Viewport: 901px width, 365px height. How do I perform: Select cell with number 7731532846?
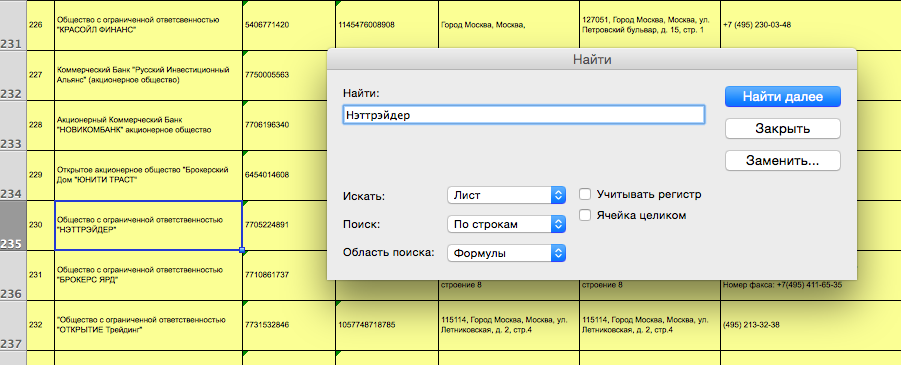coord(289,326)
